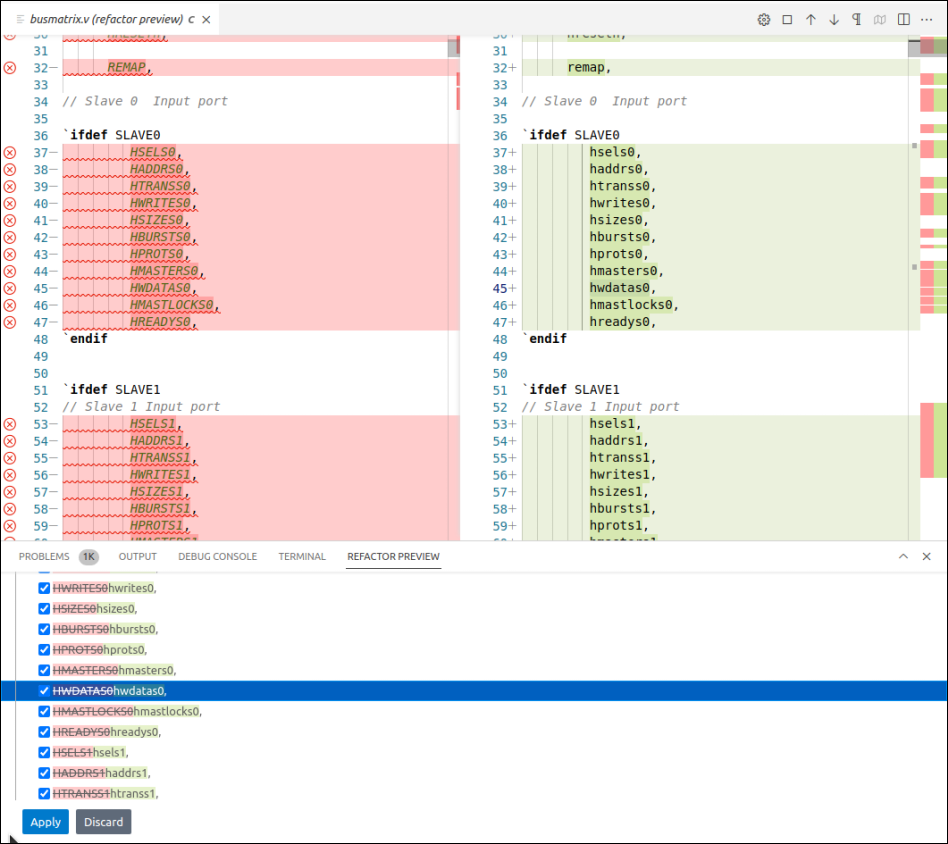The width and height of the screenshot is (948, 844).
Task: Open the PROBLEMS tab
Action: coord(43,556)
